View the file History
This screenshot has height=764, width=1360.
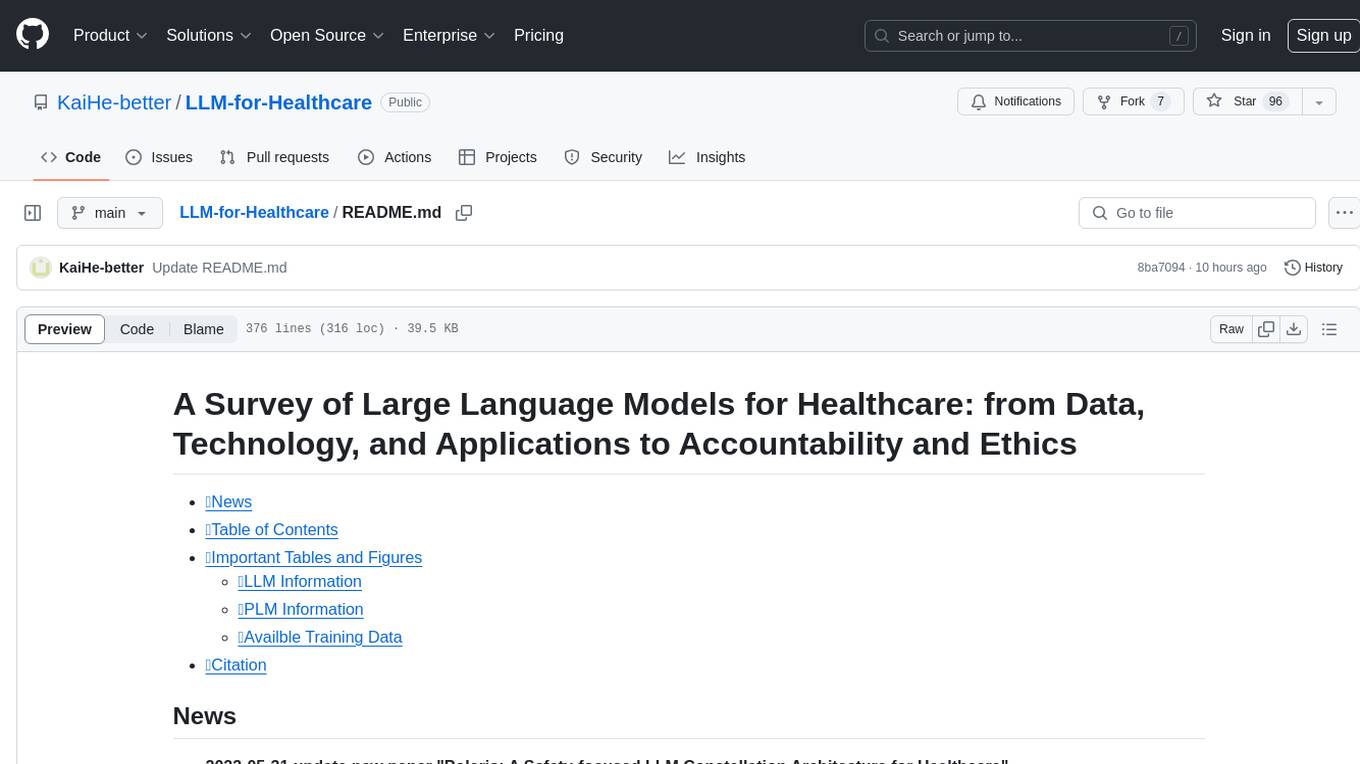(x=1313, y=268)
